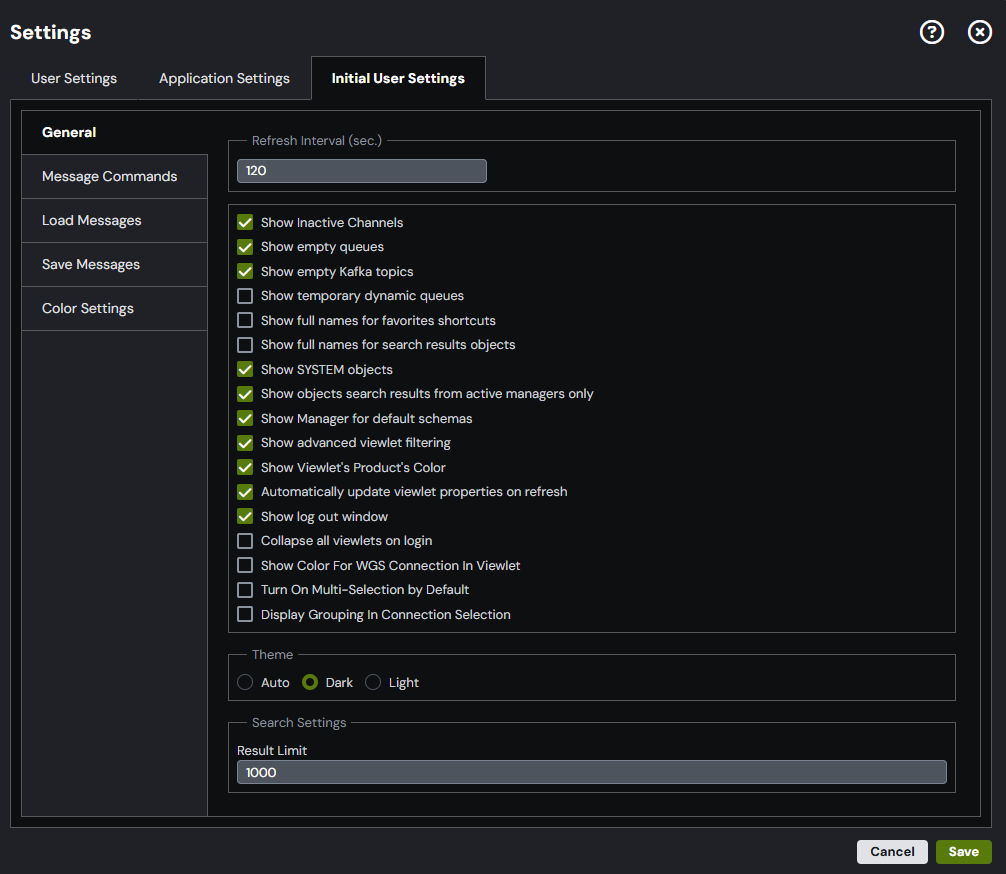
Task: Select the General section
Action: 115,132
